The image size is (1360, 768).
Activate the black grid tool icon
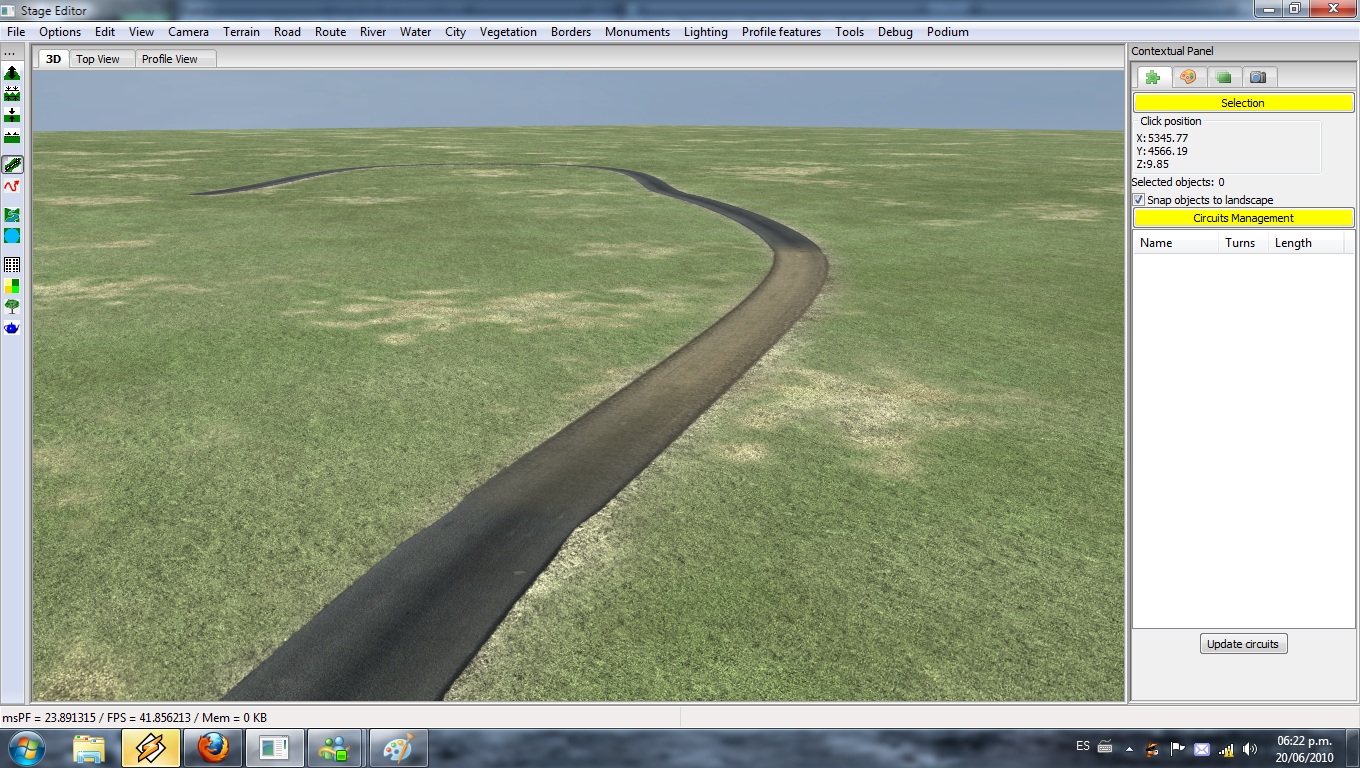(x=12, y=265)
